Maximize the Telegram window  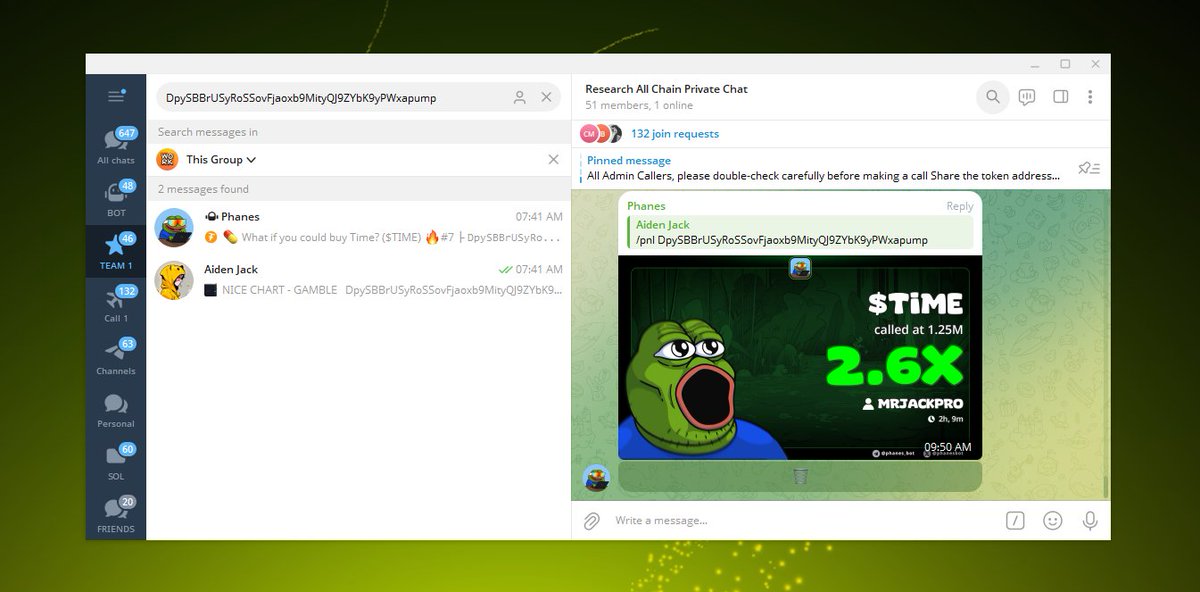1065,64
